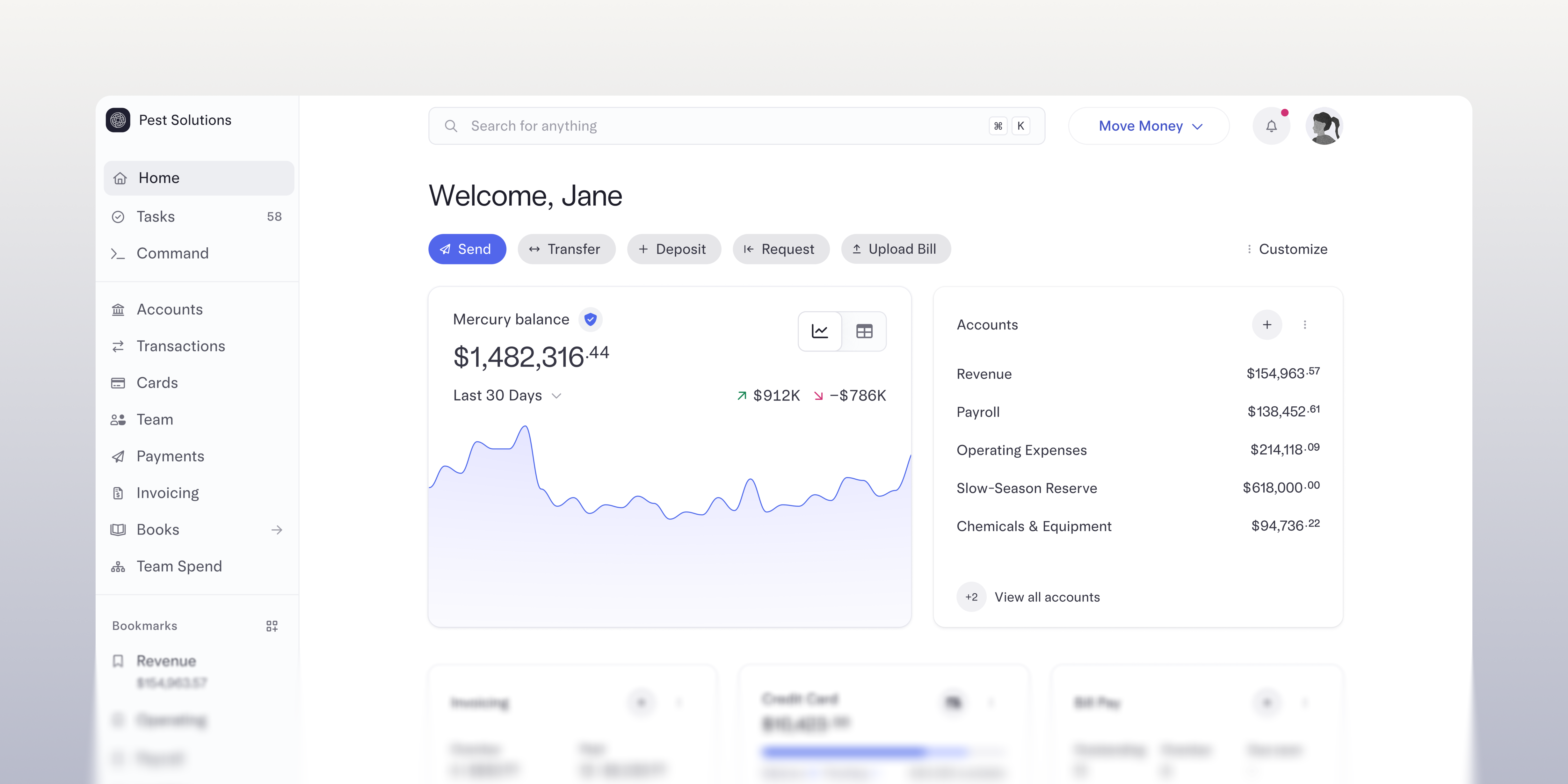This screenshot has height=784, width=1568.
Task: Switch balance card to chart view
Action: click(x=820, y=331)
